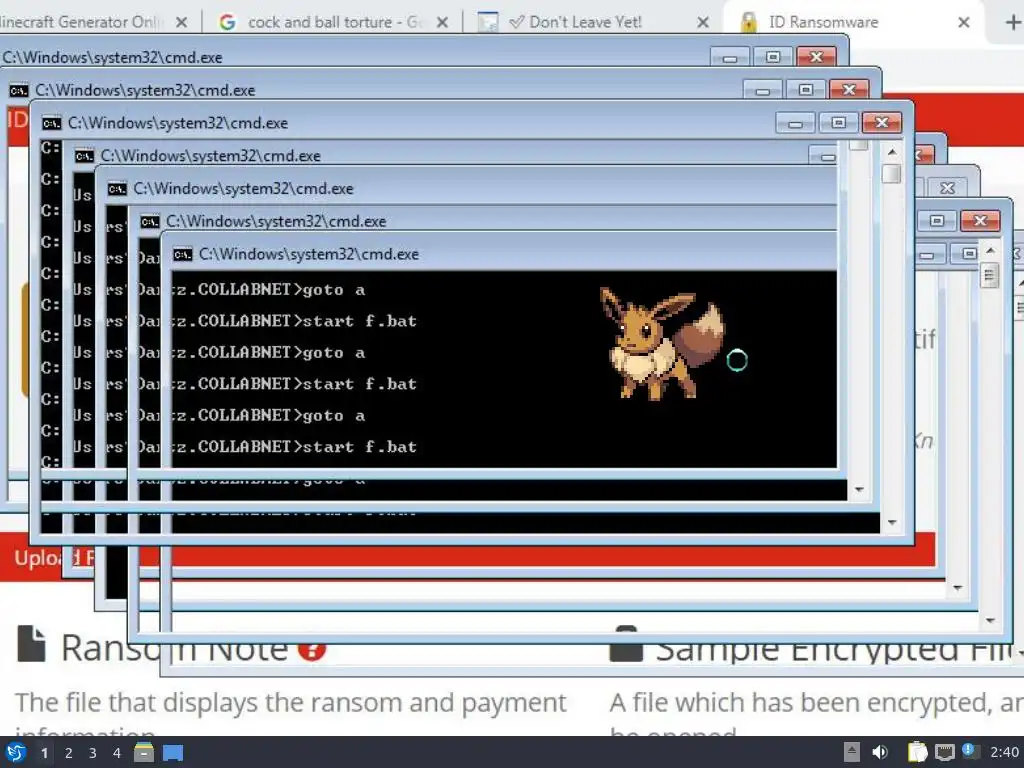Close the rearmost cmd.exe window
The width and height of the screenshot is (1024, 768).
[816, 57]
